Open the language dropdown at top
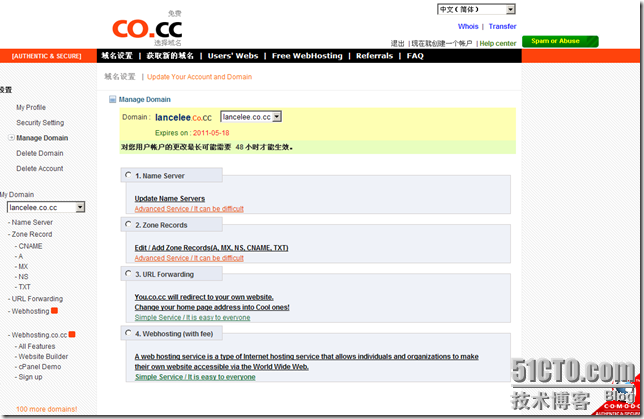This screenshot has width=644, height=419. (476, 9)
